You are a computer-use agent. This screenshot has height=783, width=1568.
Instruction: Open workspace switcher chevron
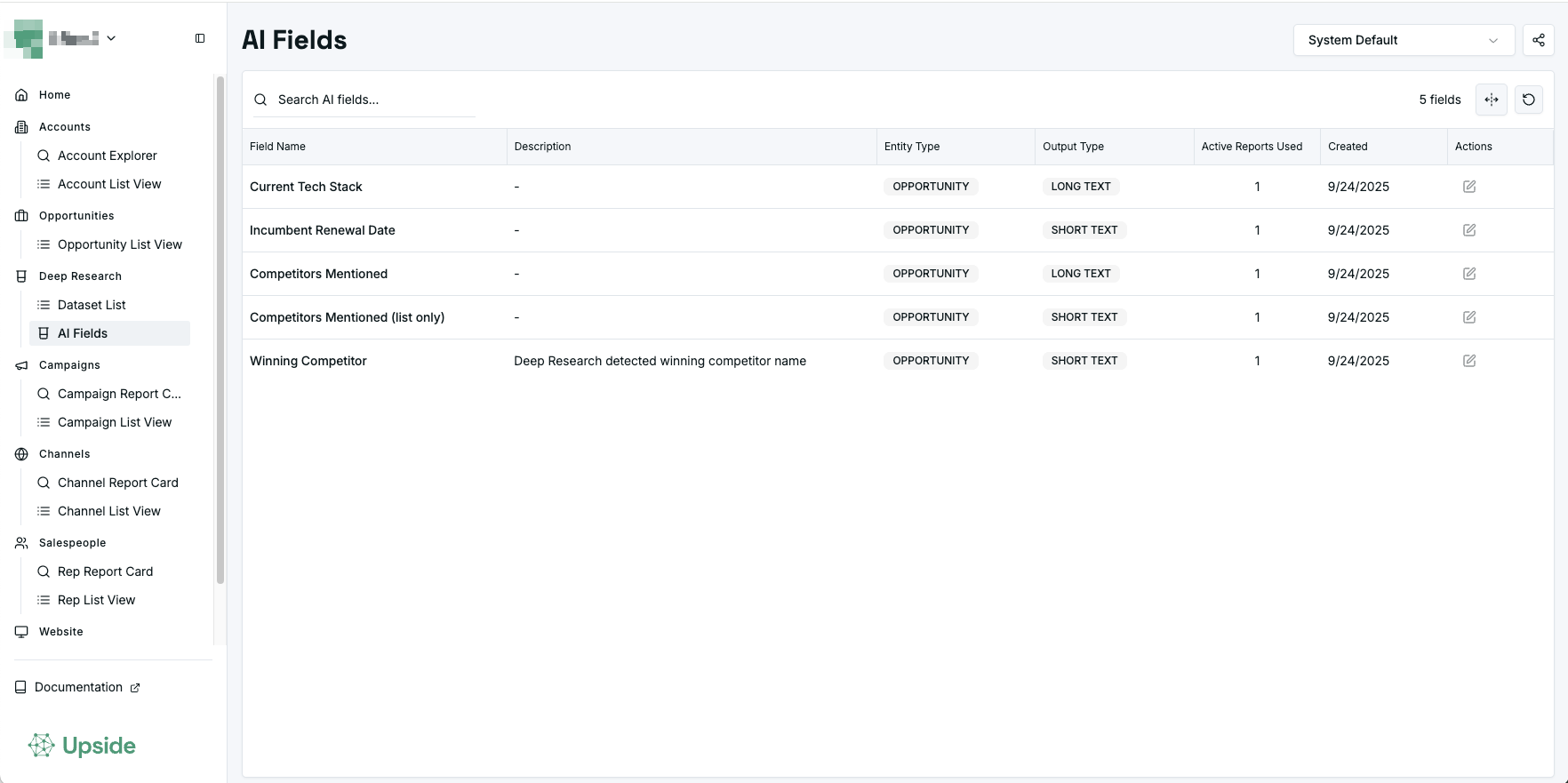point(111,38)
